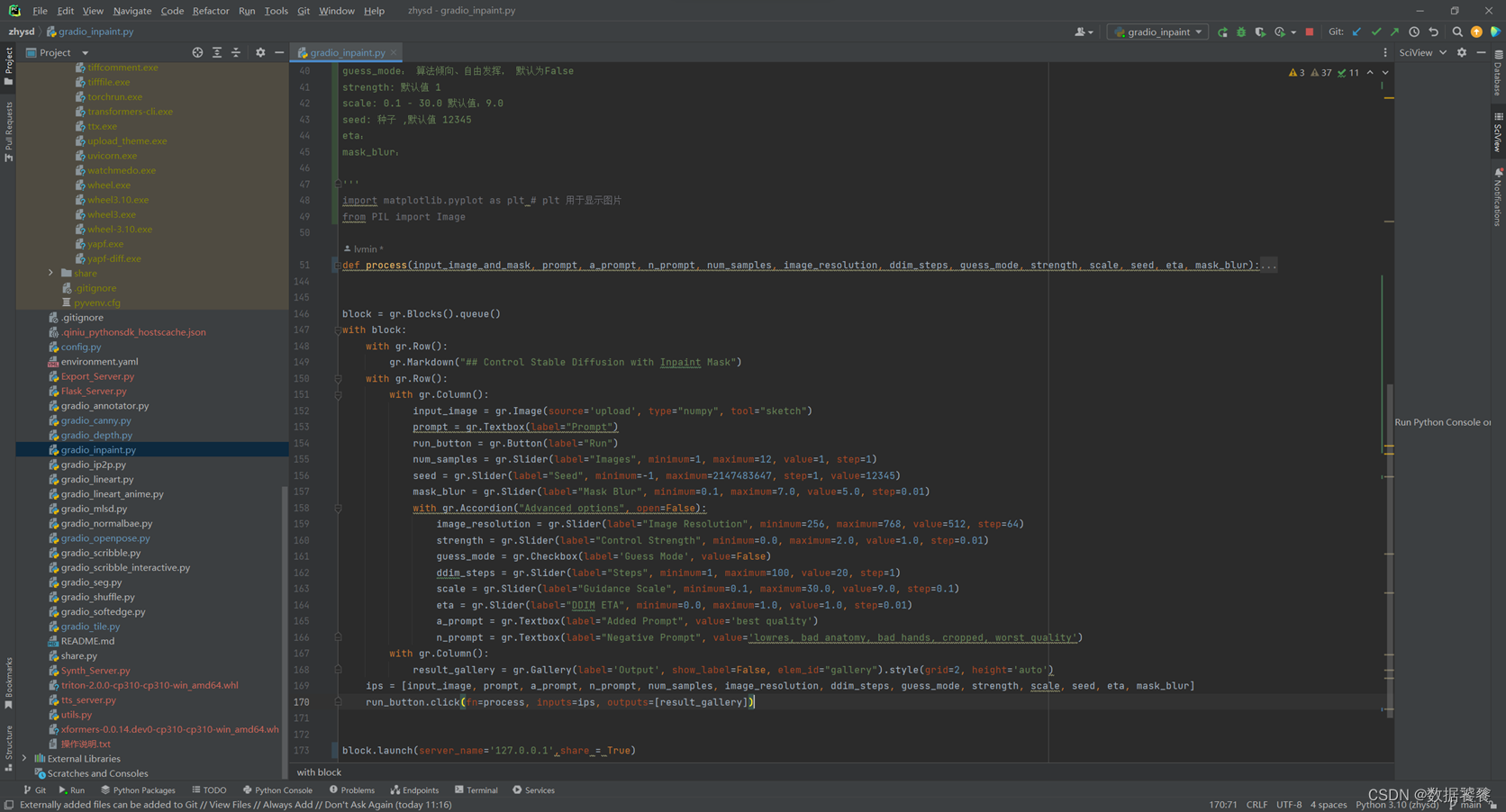Run with coverage shield icon
Viewport: 1506px width, 812px height.
1260,32
